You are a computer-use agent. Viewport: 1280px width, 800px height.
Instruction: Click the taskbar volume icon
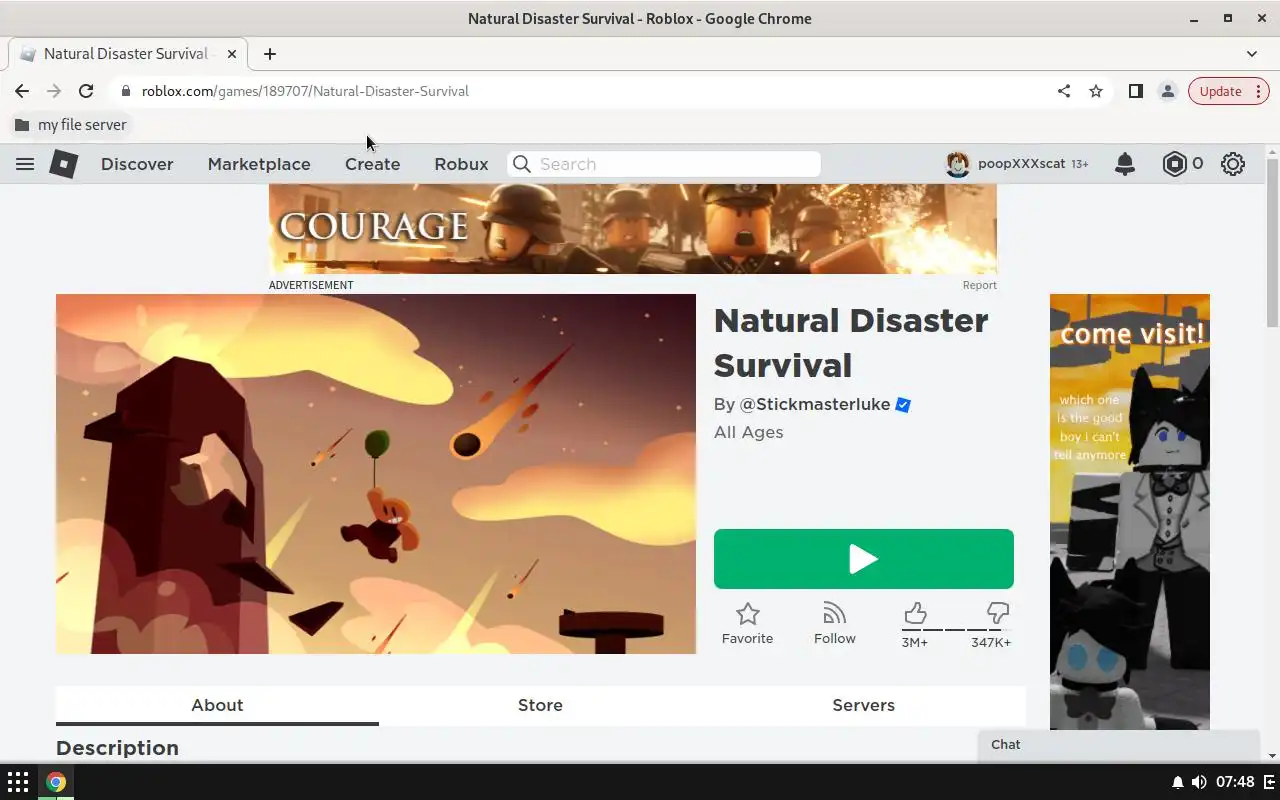[1199, 782]
